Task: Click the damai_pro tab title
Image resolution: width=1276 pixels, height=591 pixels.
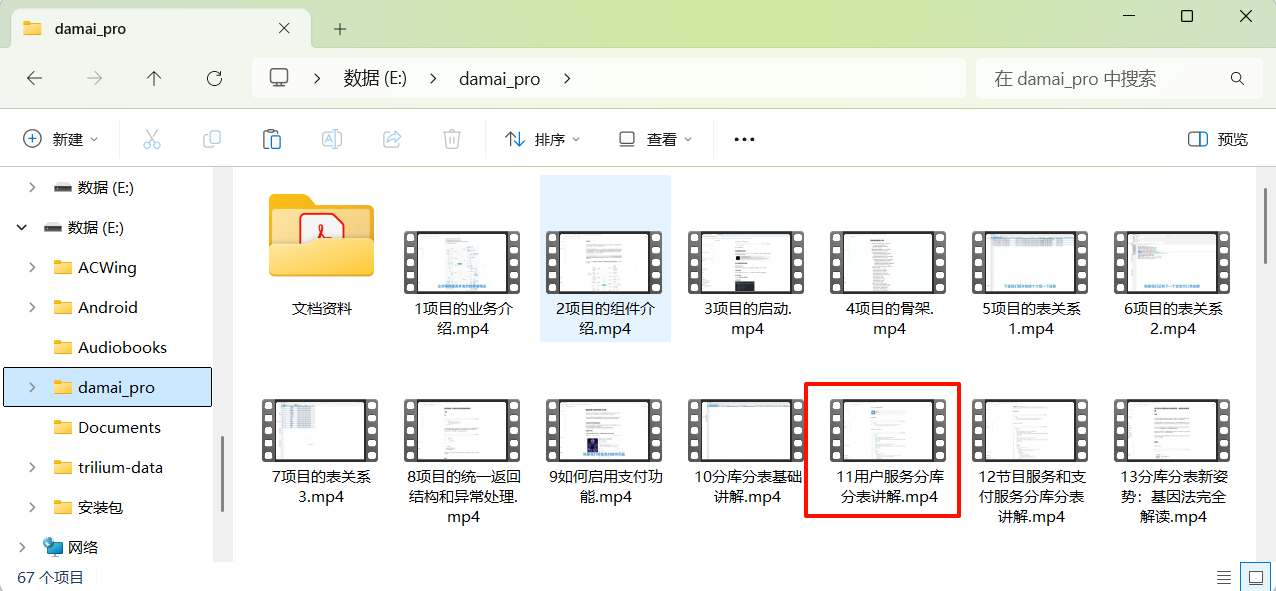Action: tap(88, 29)
